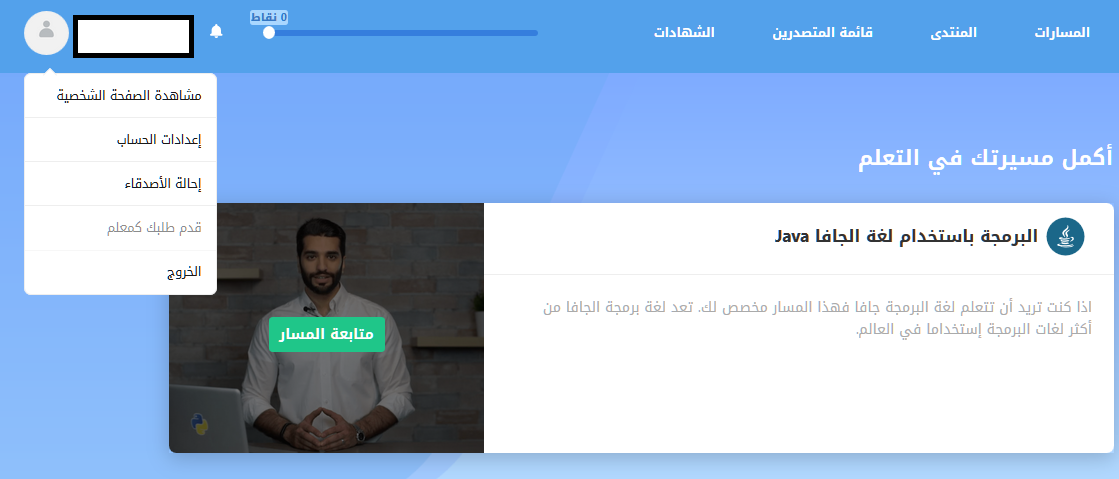Screen dimensions: 1119x479
Task: Click the Java course description text
Action: click(818, 319)
